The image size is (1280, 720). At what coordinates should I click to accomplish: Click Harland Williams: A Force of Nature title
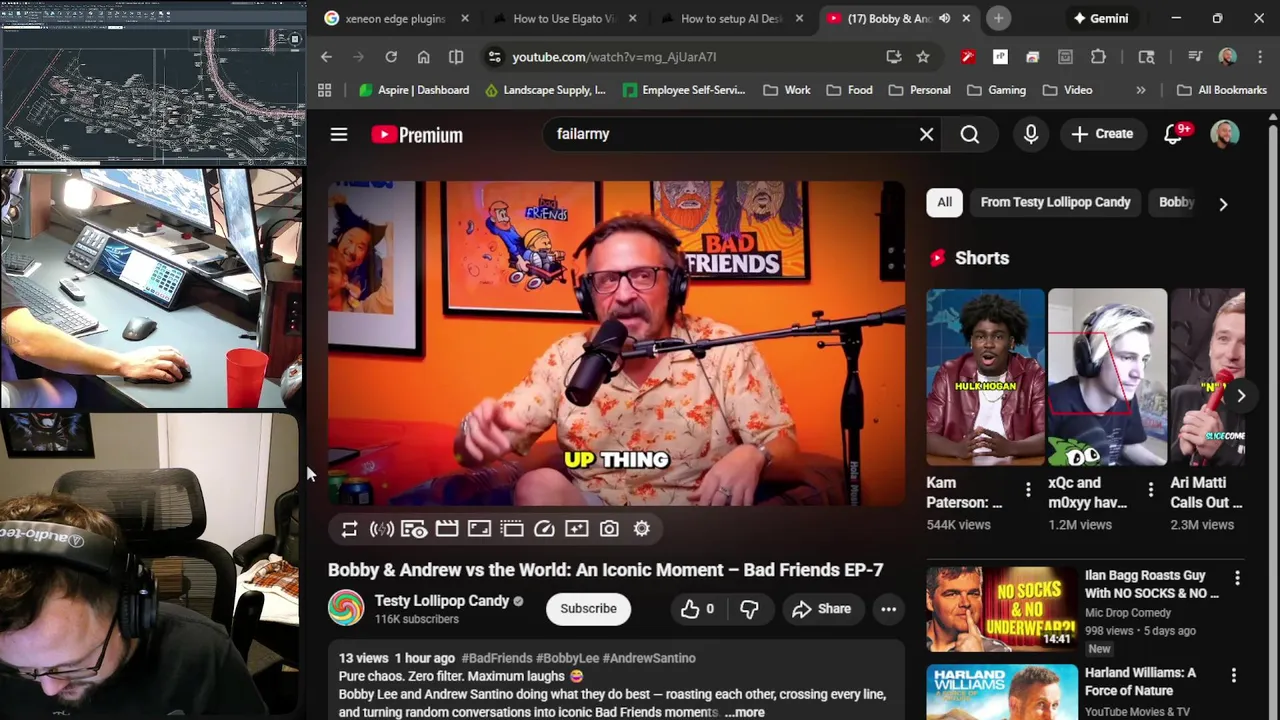coord(1140,682)
